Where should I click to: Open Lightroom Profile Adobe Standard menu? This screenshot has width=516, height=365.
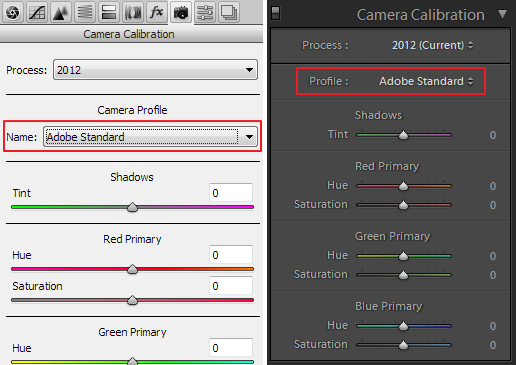(426, 81)
